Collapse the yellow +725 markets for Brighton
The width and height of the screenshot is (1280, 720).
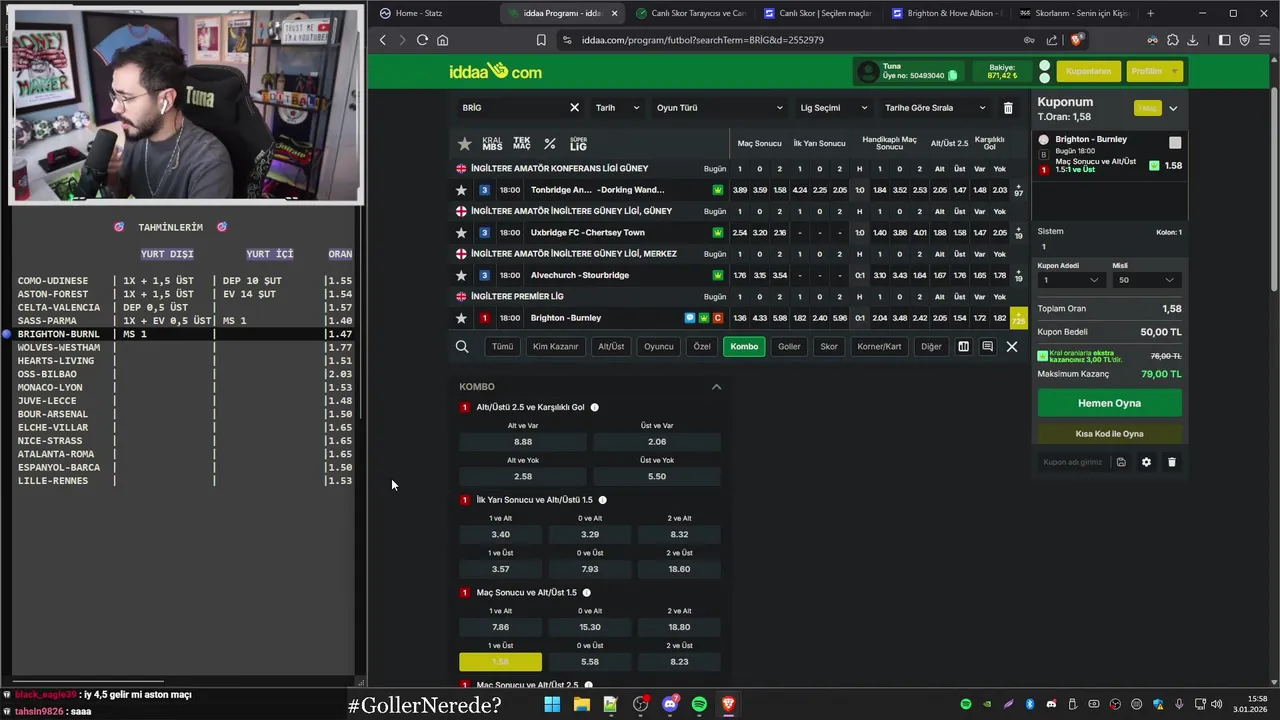coord(1018,318)
